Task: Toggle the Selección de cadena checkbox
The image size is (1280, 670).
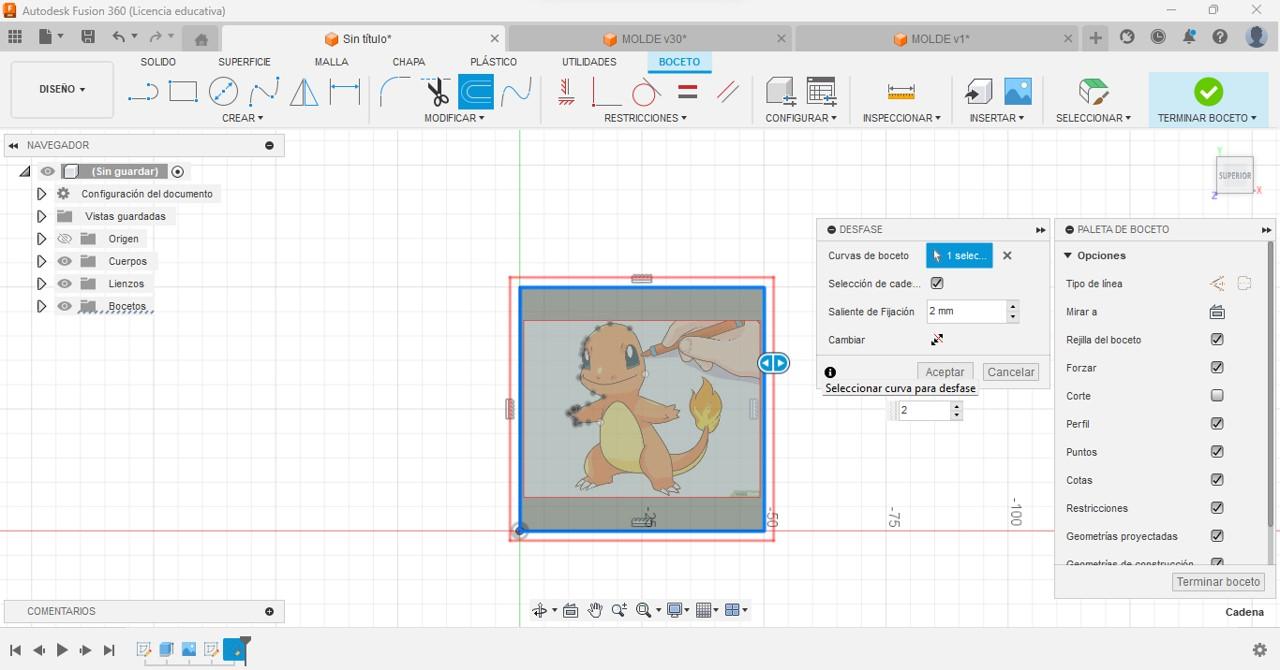Action: pos(937,284)
